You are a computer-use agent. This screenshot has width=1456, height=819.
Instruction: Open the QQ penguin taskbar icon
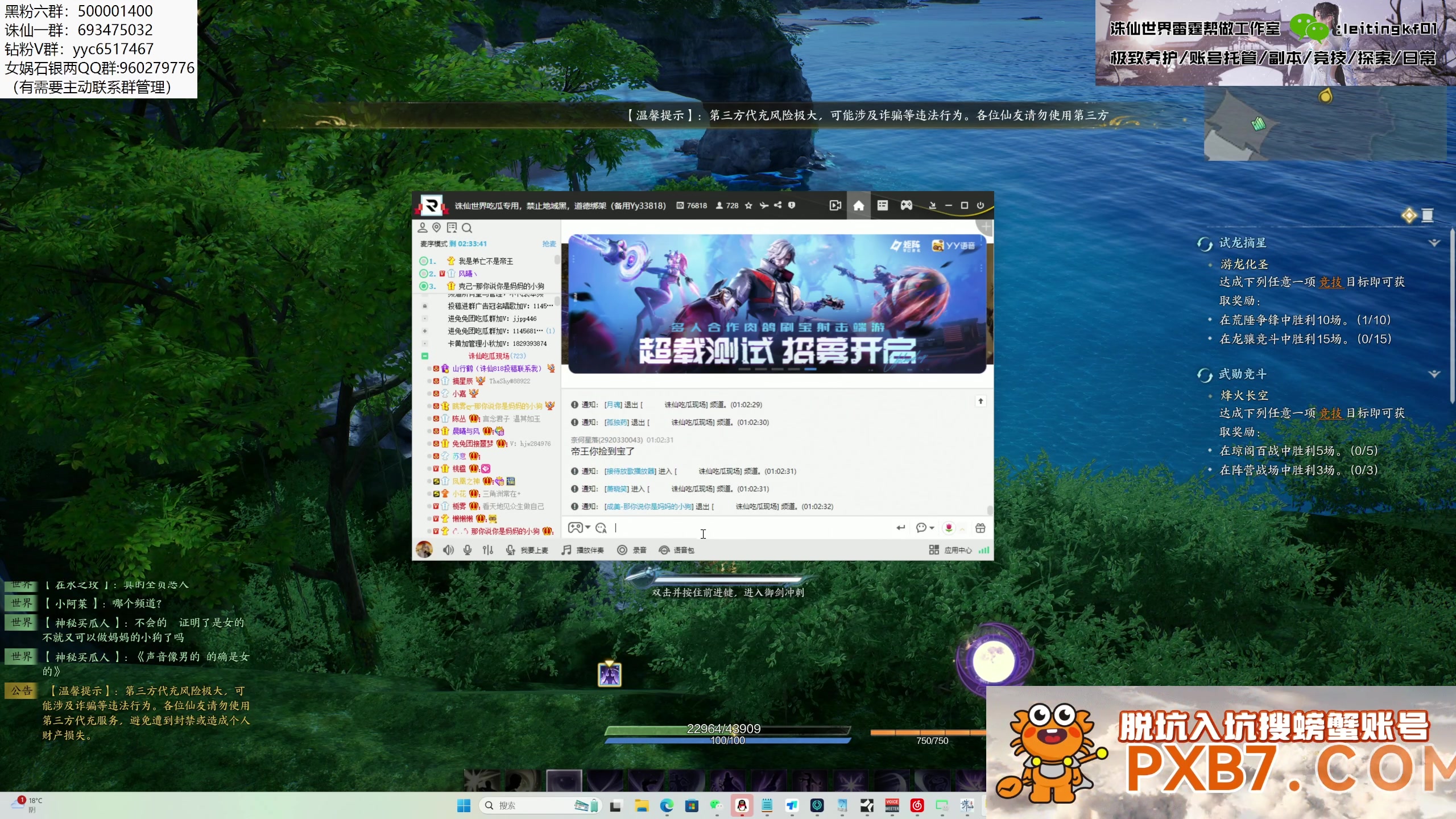pos(742,805)
